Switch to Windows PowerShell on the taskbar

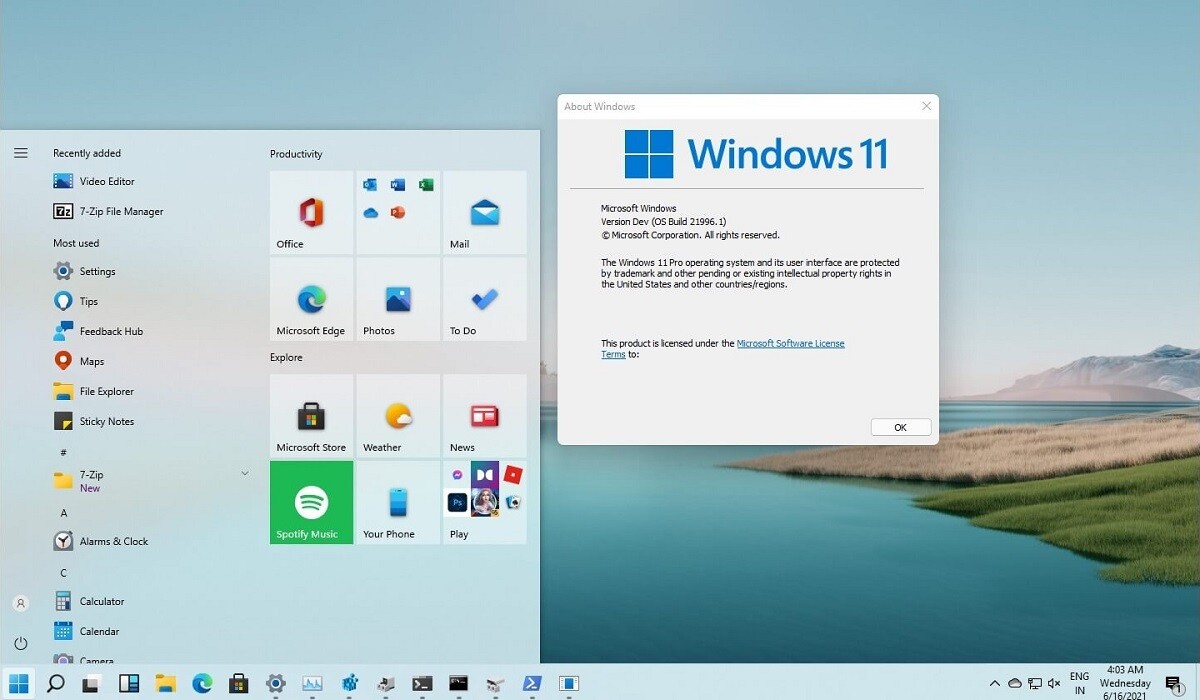pyautogui.click(x=532, y=684)
